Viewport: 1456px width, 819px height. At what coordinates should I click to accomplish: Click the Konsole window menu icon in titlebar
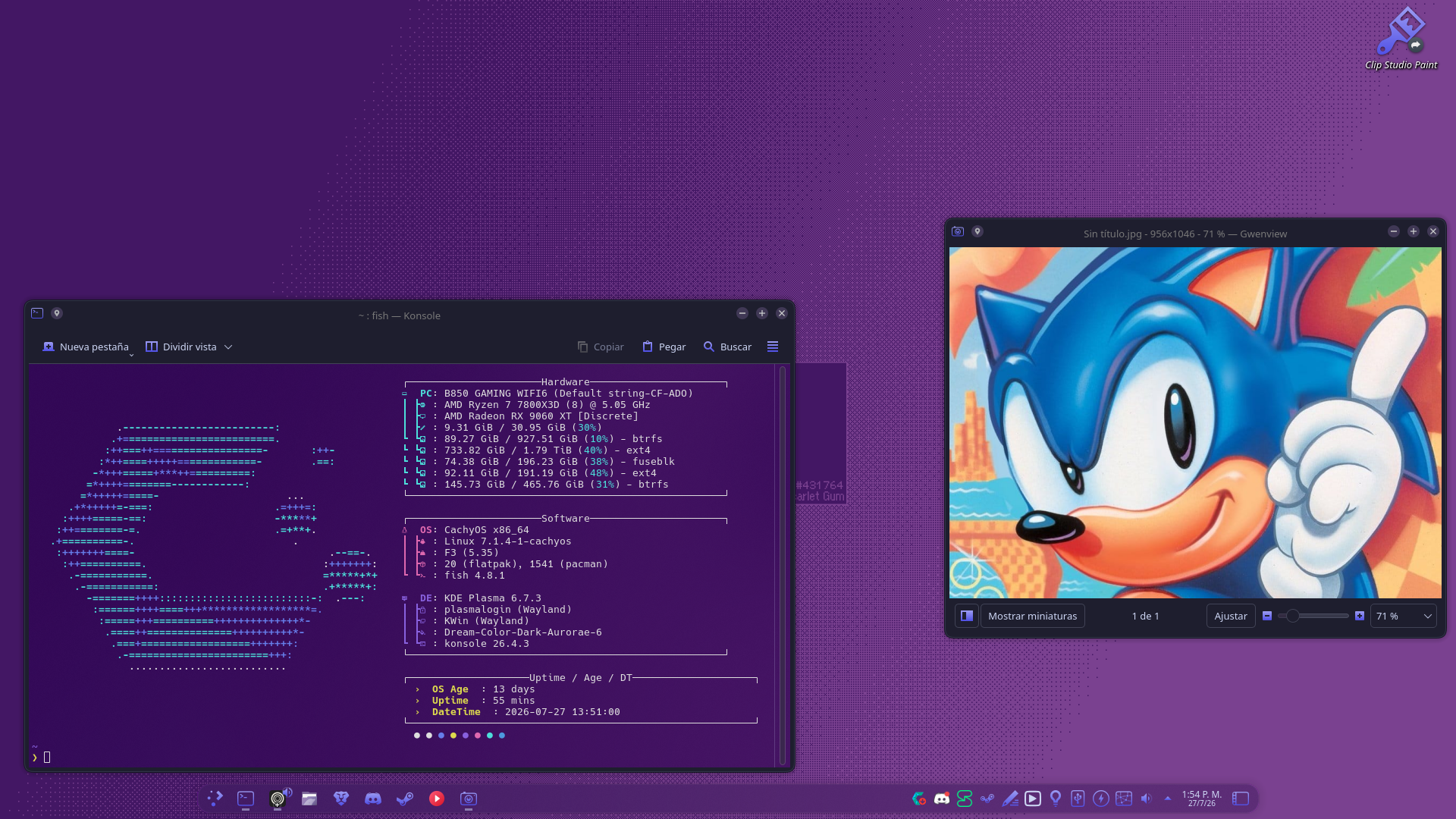[37, 313]
